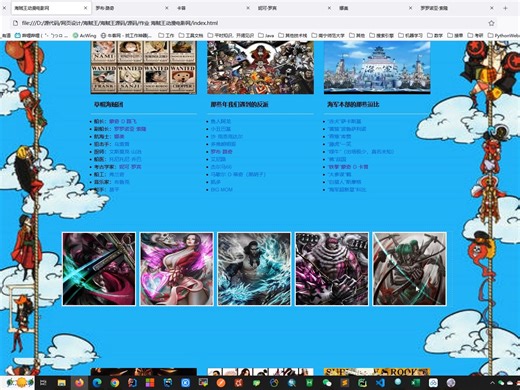Close the 罗布·路奇 tab
Image resolution: width=520 pixels, height=390 pixels.
(x=167, y=8)
